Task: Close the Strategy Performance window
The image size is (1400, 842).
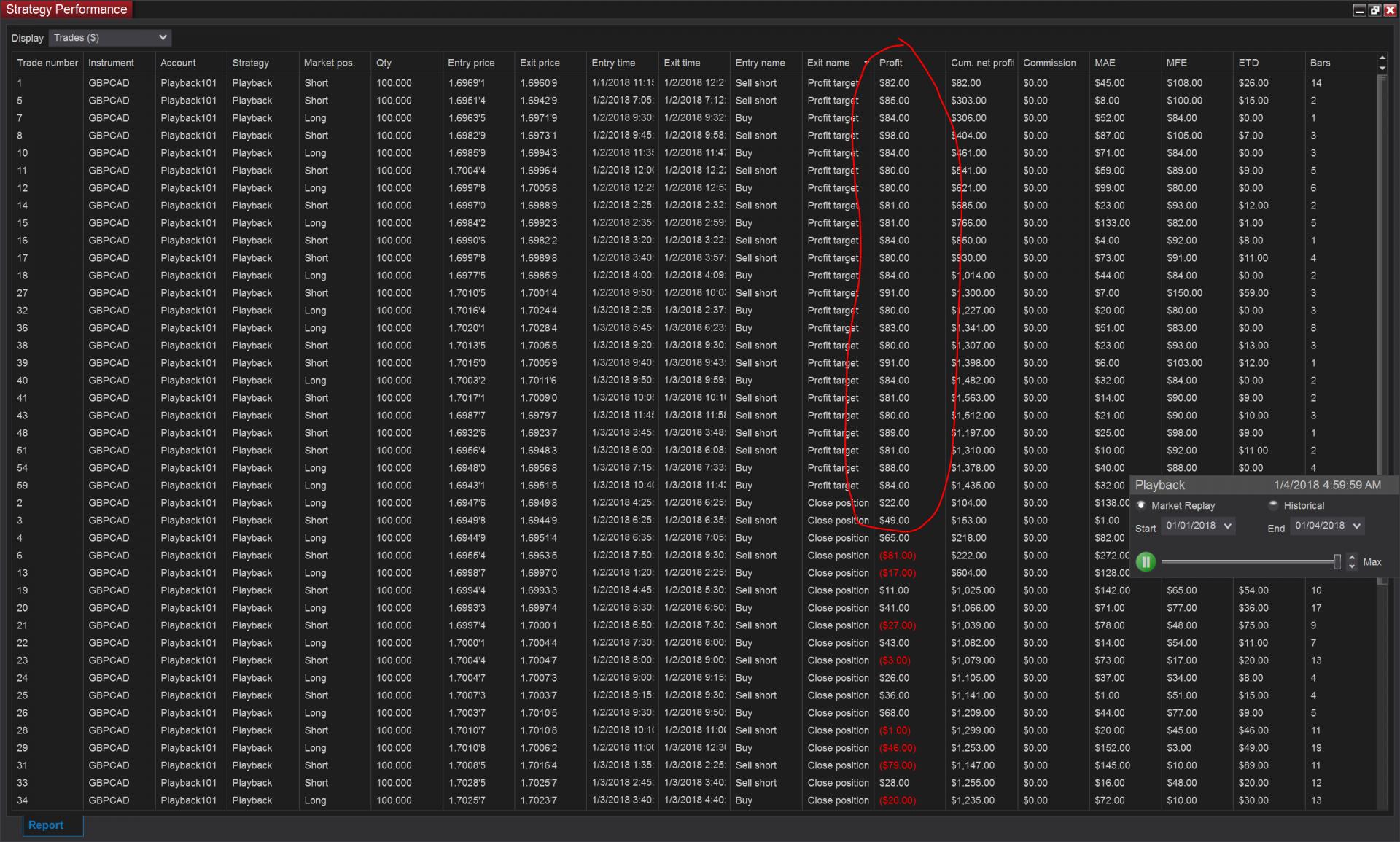Action: click(1390, 10)
